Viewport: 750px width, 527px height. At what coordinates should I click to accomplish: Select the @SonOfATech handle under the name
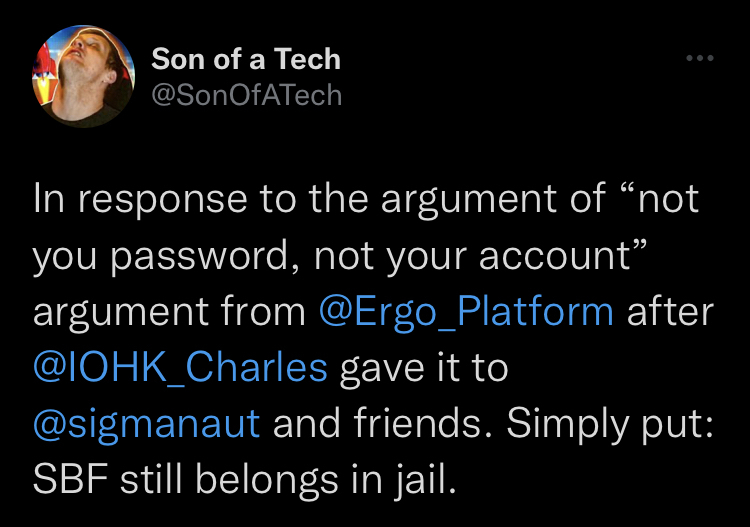247,95
